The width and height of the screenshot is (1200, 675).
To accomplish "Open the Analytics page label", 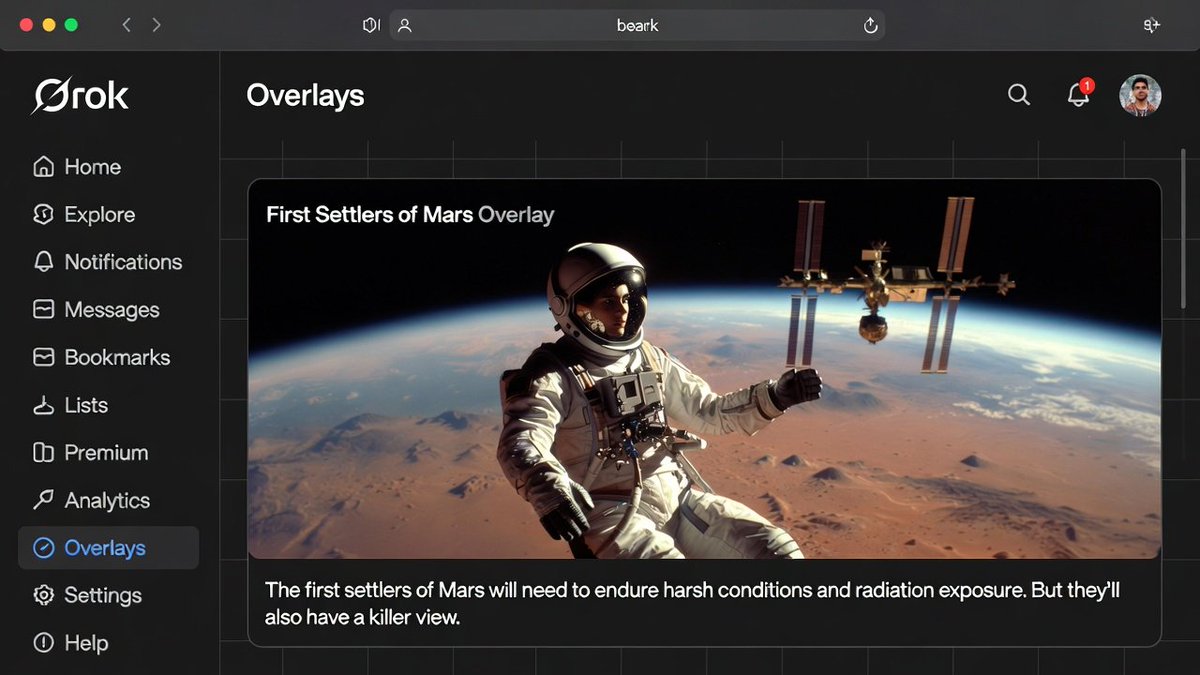I will (x=107, y=500).
